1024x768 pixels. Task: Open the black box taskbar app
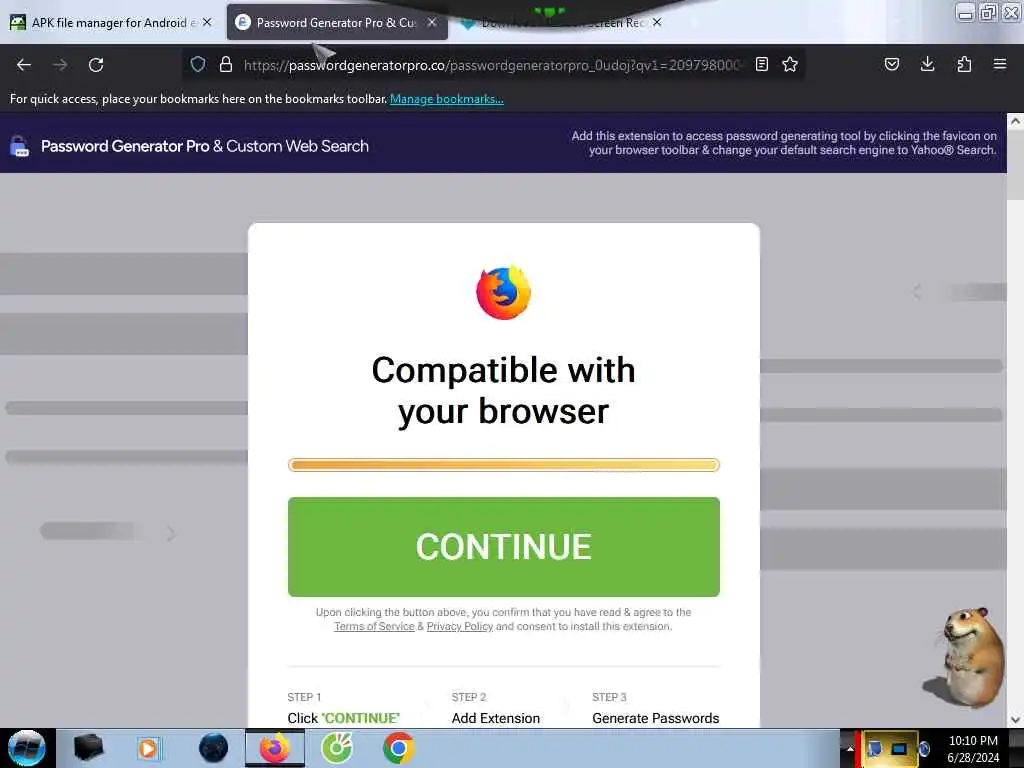click(x=89, y=748)
